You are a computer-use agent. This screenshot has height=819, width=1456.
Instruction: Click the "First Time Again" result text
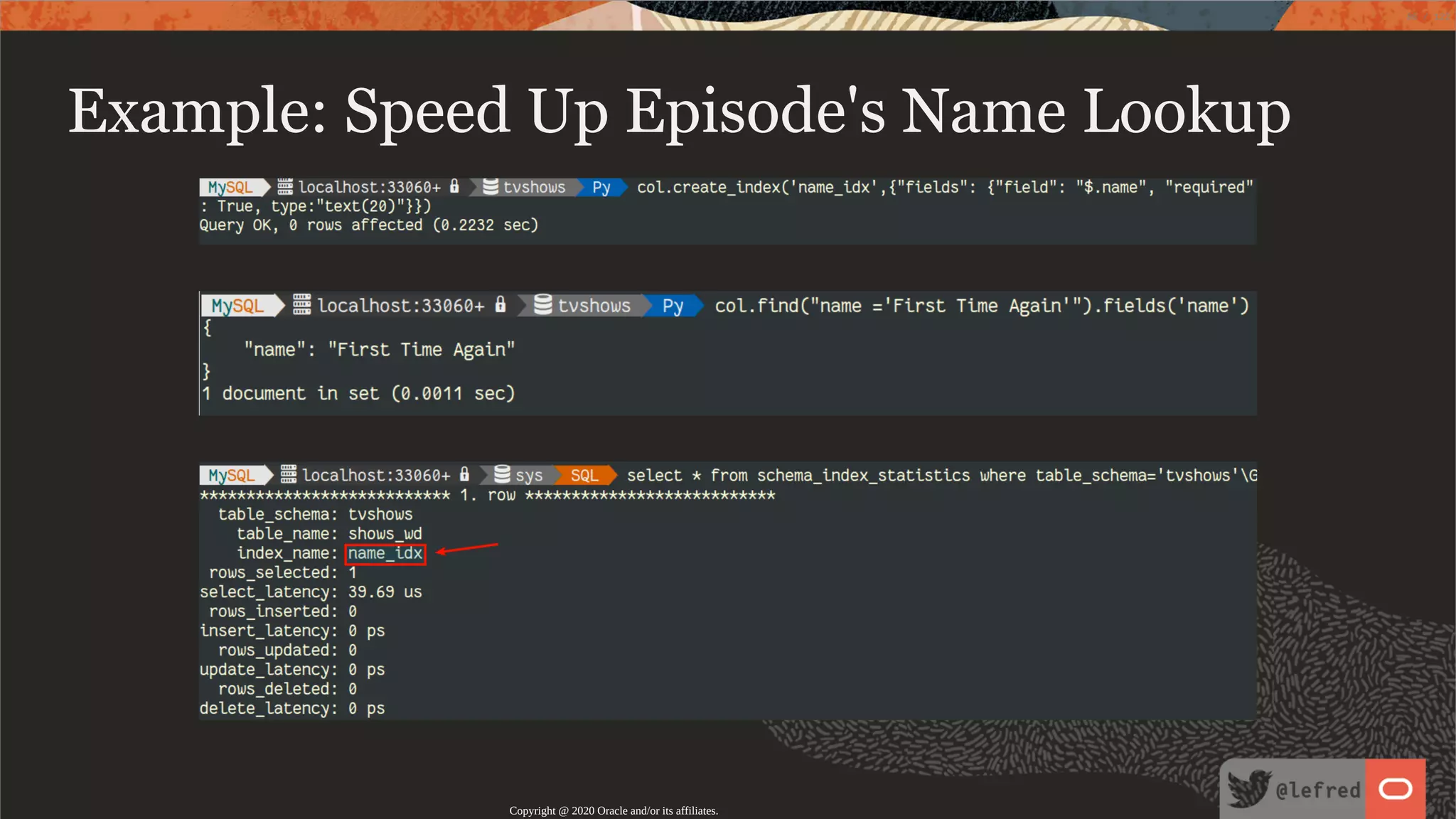pyautogui.click(x=421, y=350)
